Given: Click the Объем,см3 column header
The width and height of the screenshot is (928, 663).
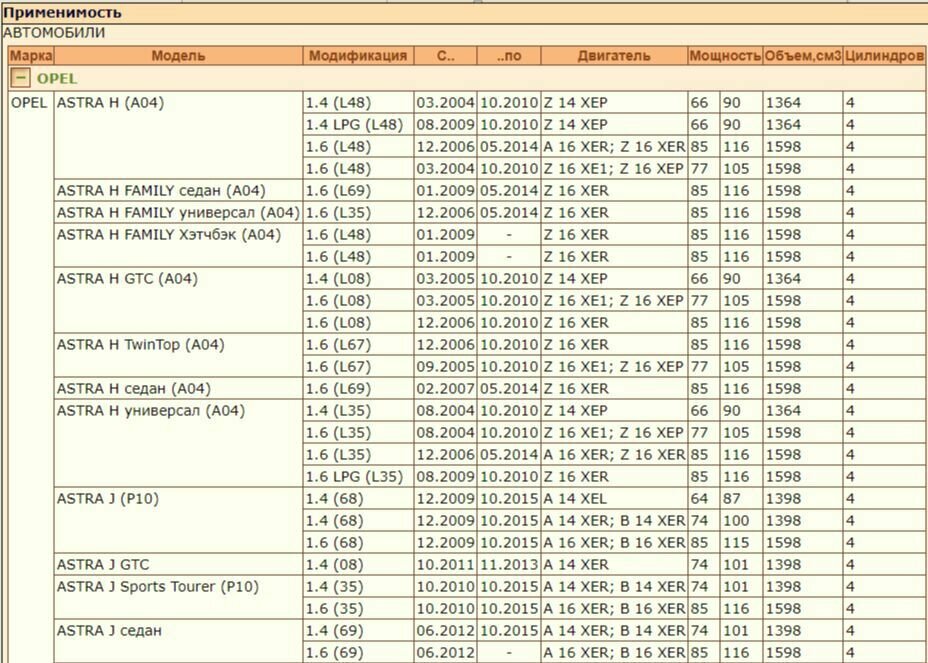Looking at the screenshot, I should 803,56.
